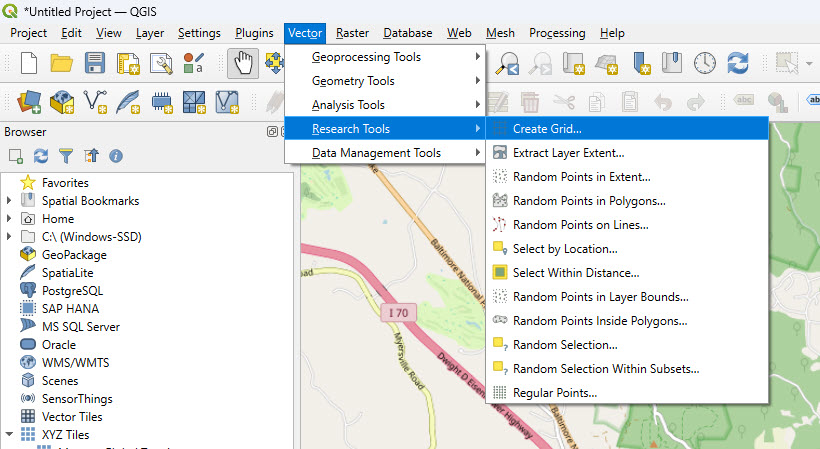The width and height of the screenshot is (820, 449).
Task: Open New Print Layout icon
Action: (x=128, y=63)
